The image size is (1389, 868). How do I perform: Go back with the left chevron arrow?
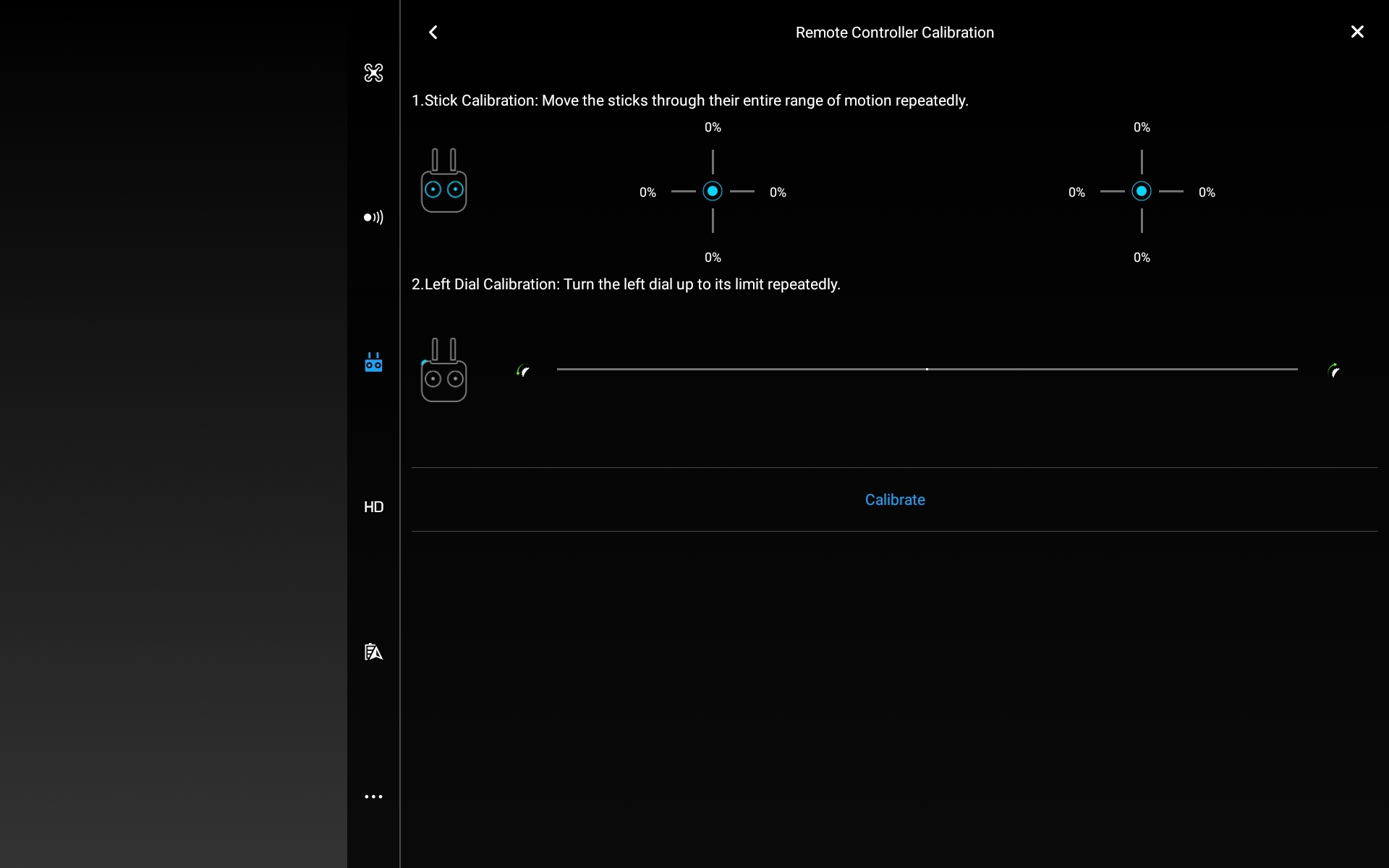click(x=433, y=33)
